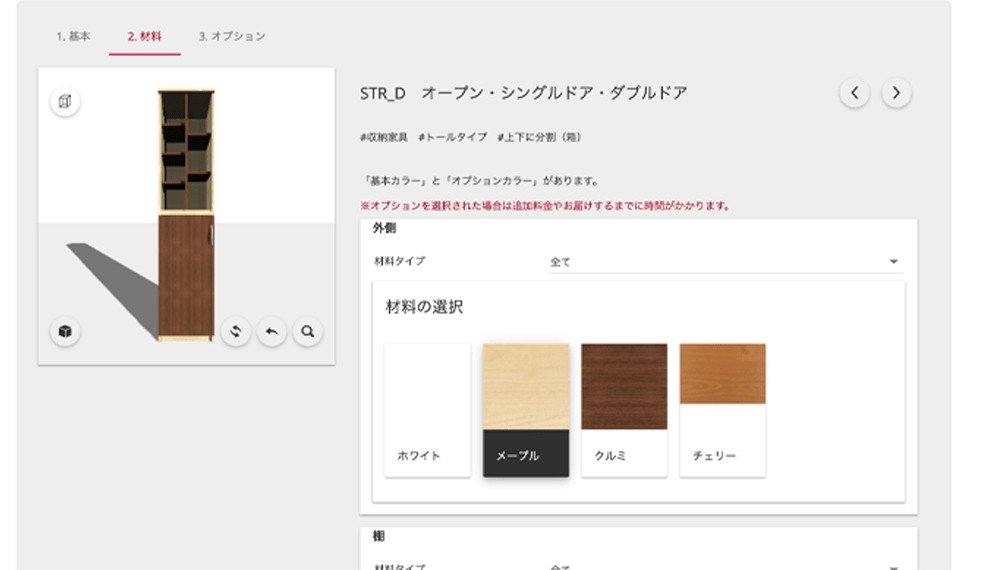This screenshot has height=570, width=1000.
Task: Open the 外側 材料タイプ dropdown
Action: (725, 261)
